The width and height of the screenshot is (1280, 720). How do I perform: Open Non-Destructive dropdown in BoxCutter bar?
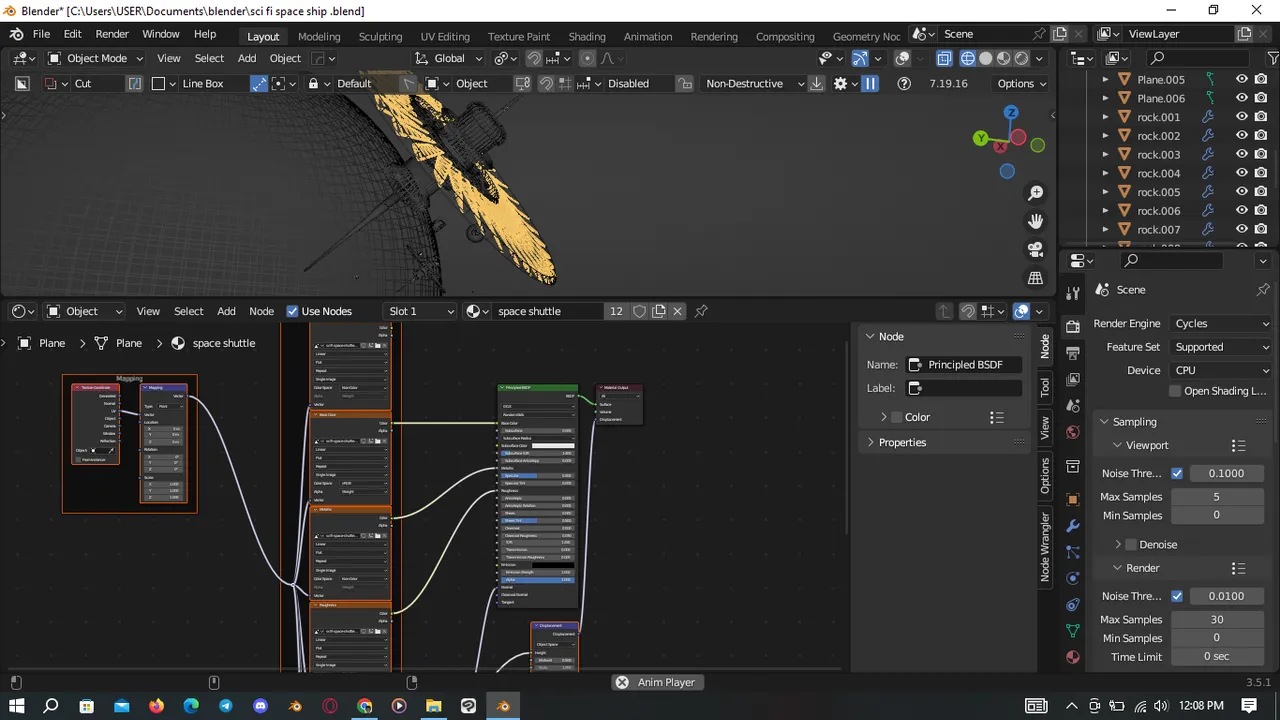tap(755, 84)
